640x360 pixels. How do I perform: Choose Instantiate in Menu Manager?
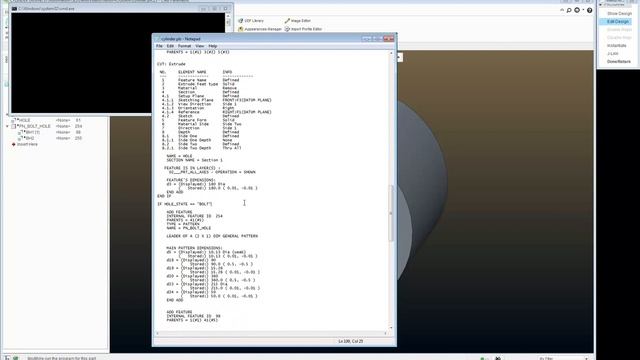617,46
